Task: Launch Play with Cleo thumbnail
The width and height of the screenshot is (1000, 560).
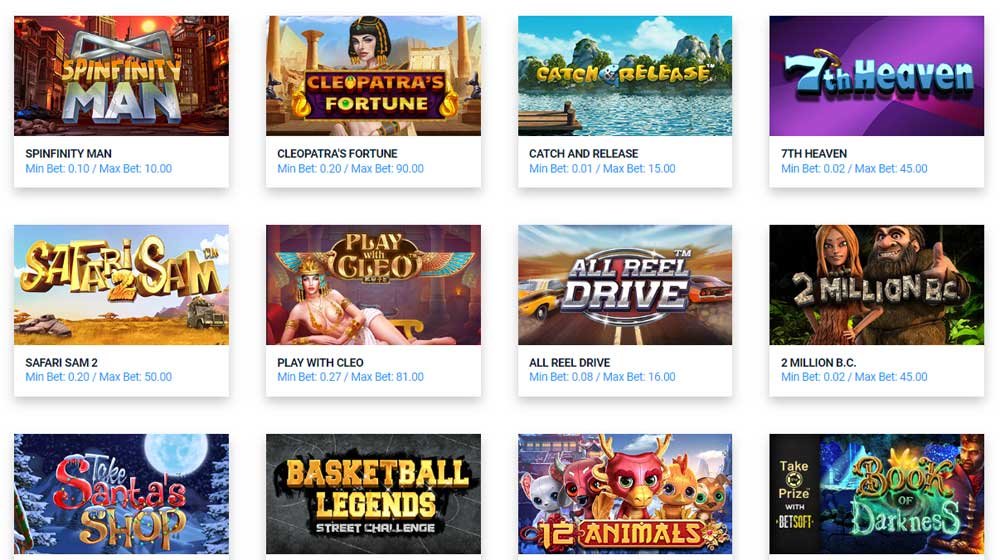Action: pyautogui.click(x=373, y=284)
